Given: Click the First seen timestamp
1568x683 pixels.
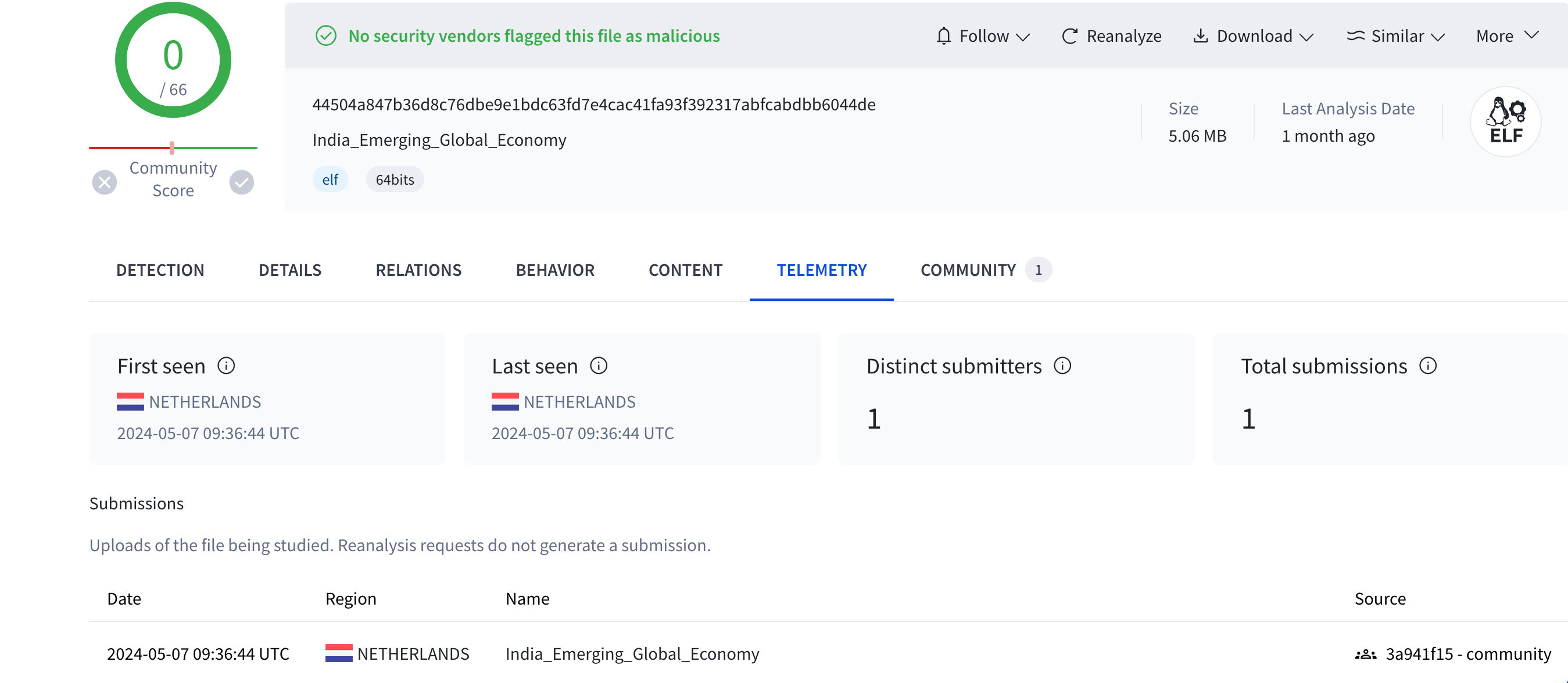Looking at the screenshot, I should tap(207, 433).
